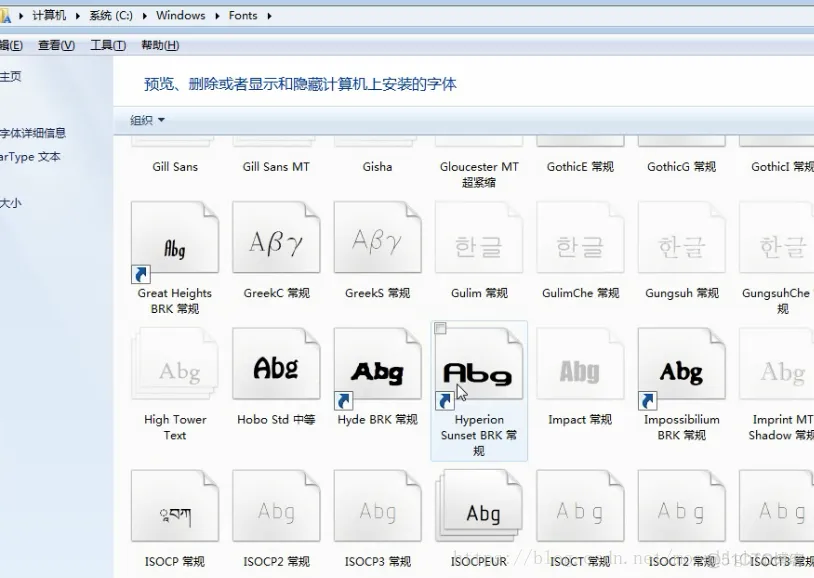This screenshot has width=814, height=578.
Task: Click the GothicE 常规 label
Action: click(x=580, y=167)
